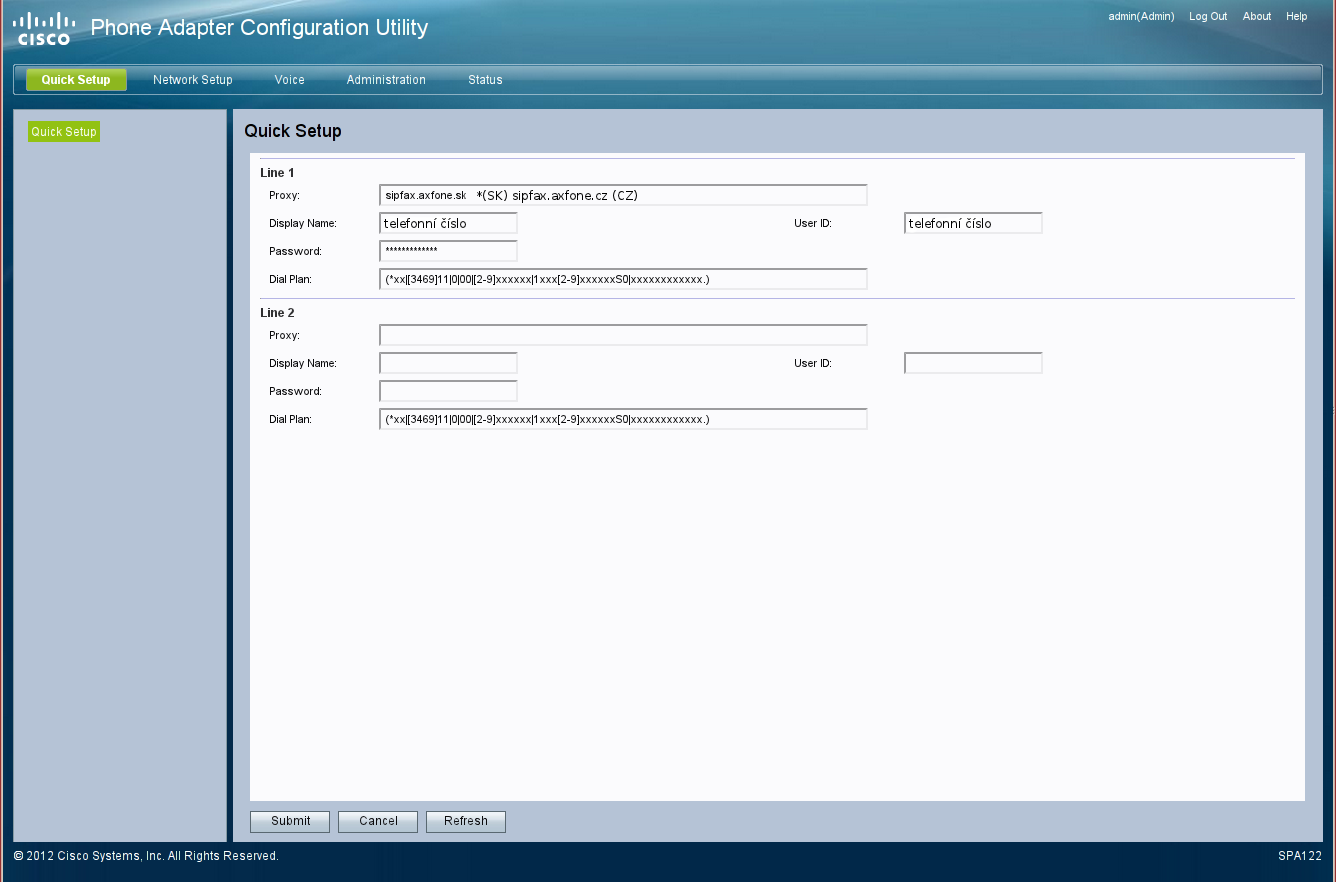1336x882 pixels.
Task: Open the Help link
Action: click(x=1296, y=17)
